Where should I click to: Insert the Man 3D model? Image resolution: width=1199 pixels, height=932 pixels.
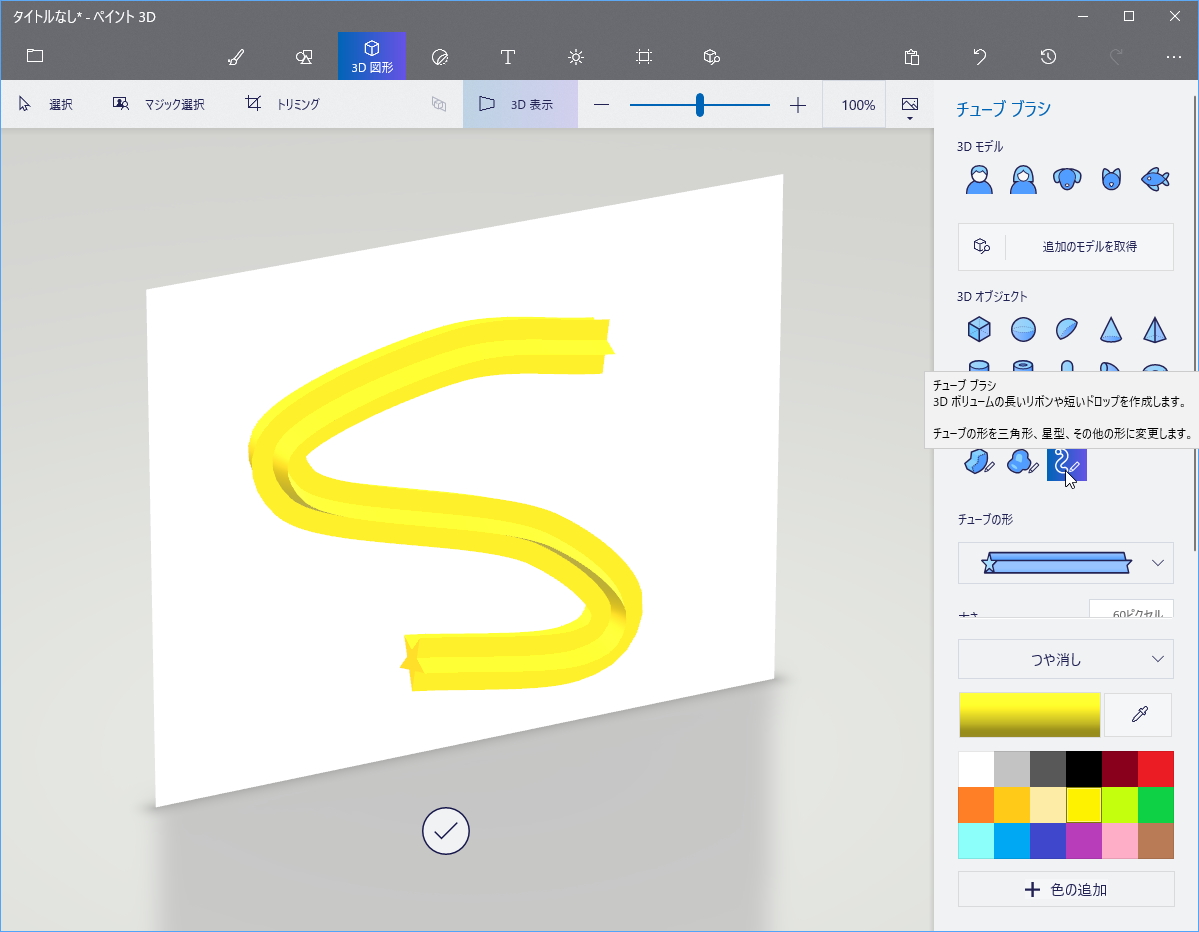[979, 180]
